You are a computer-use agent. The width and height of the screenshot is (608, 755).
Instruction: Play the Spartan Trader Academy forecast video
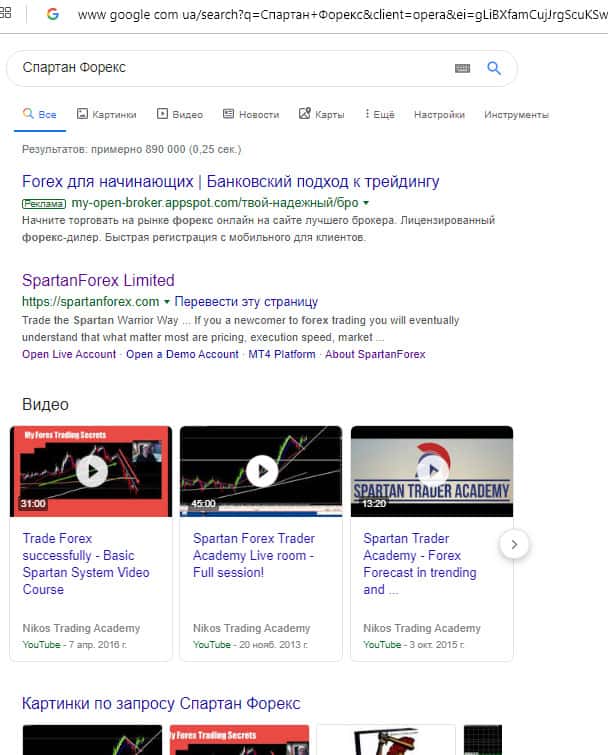(x=431, y=471)
